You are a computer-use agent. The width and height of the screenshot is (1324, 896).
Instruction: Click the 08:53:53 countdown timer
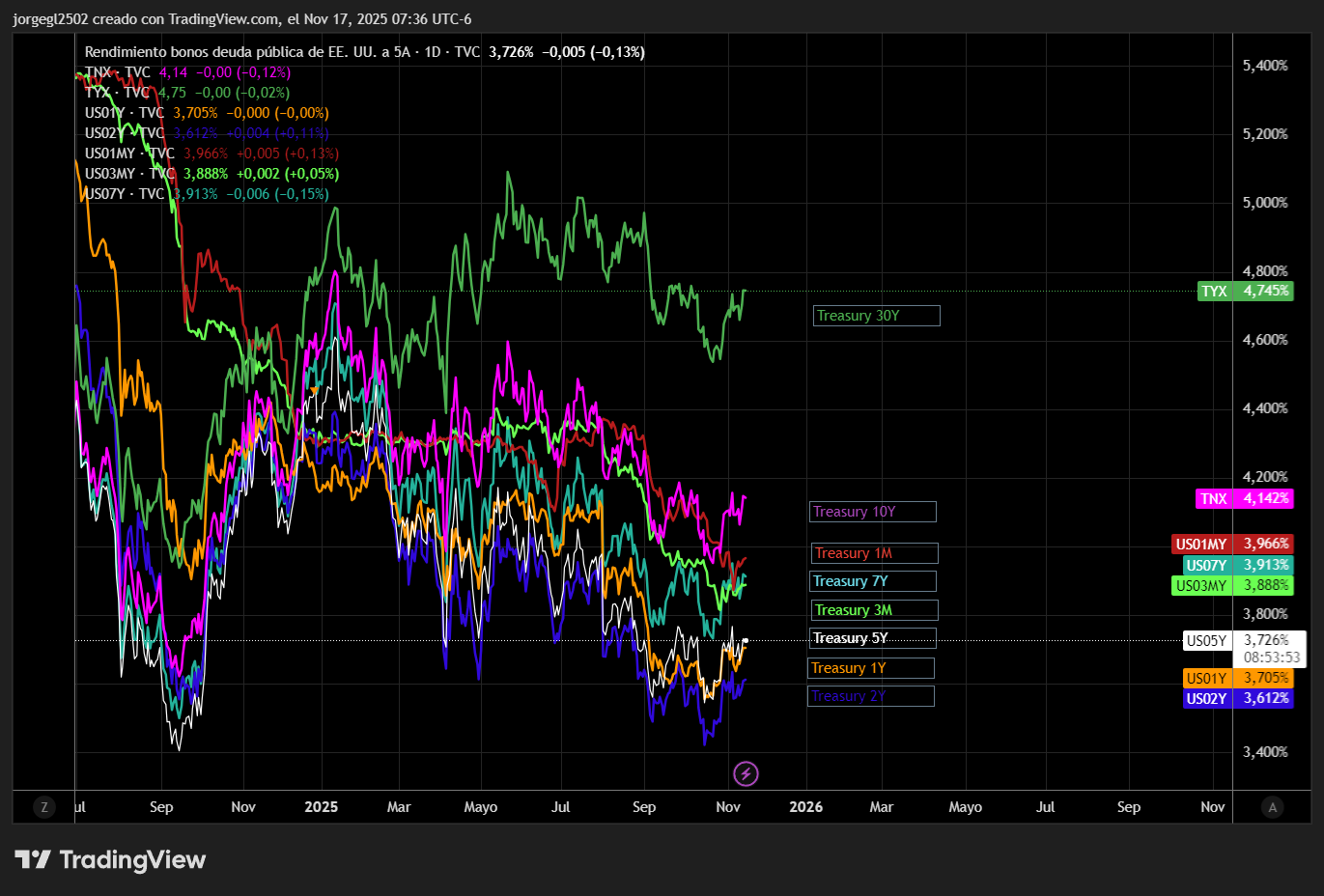(x=1271, y=658)
